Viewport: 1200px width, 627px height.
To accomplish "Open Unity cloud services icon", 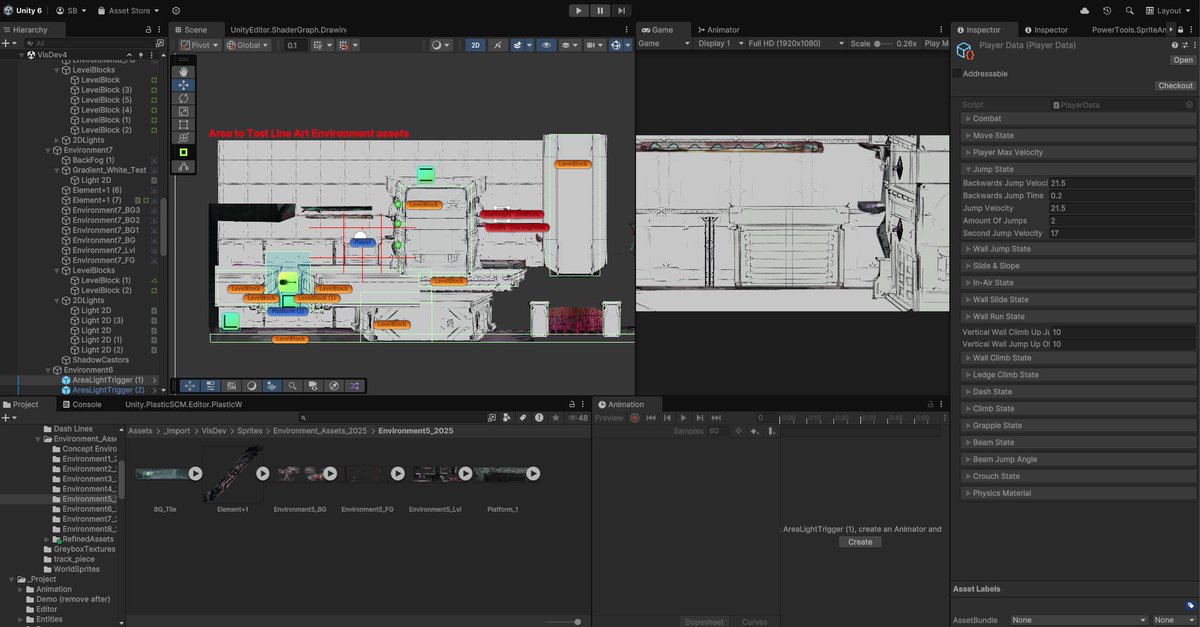I will tap(1084, 10).
